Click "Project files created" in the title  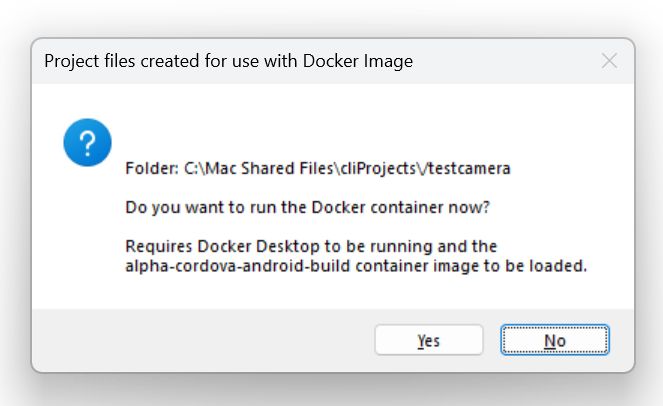[121, 61]
